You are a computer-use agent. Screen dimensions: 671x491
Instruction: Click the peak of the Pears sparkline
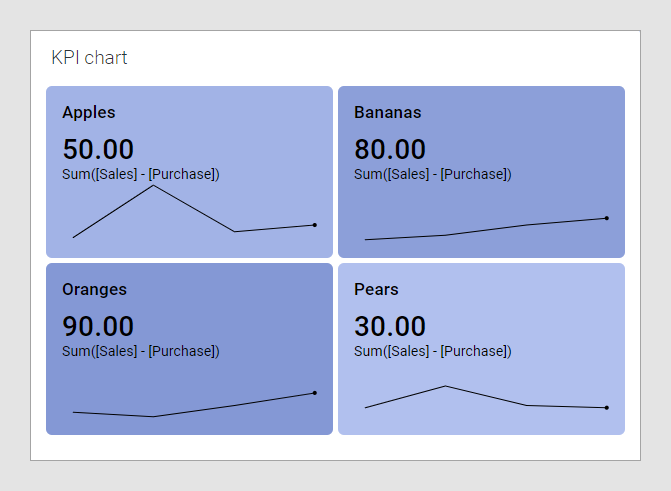(x=446, y=386)
